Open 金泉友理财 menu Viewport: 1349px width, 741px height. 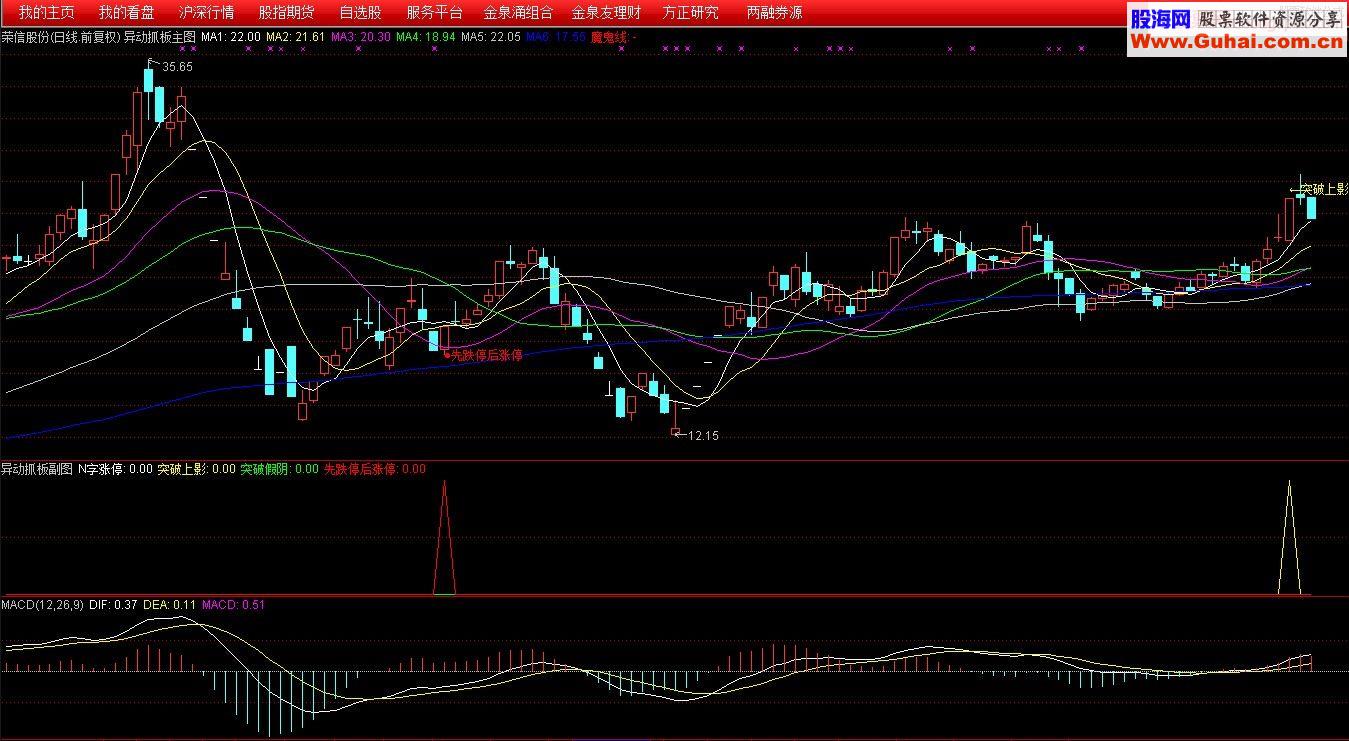click(606, 13)
